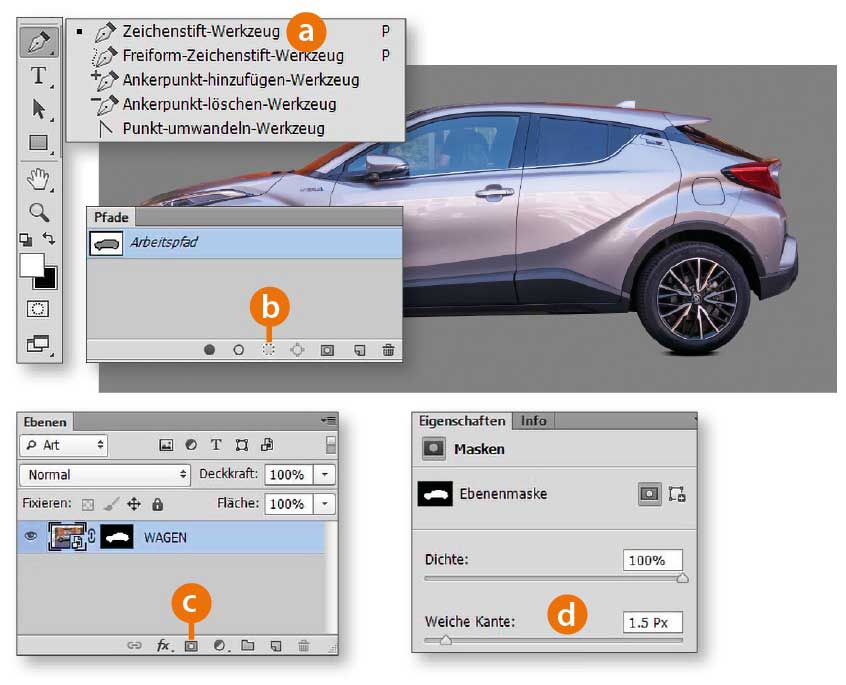The width and height of the screenshot is (846, 685).
Task: Open Ebenen panel flyout menu
Action: click(x=329, y=420)
